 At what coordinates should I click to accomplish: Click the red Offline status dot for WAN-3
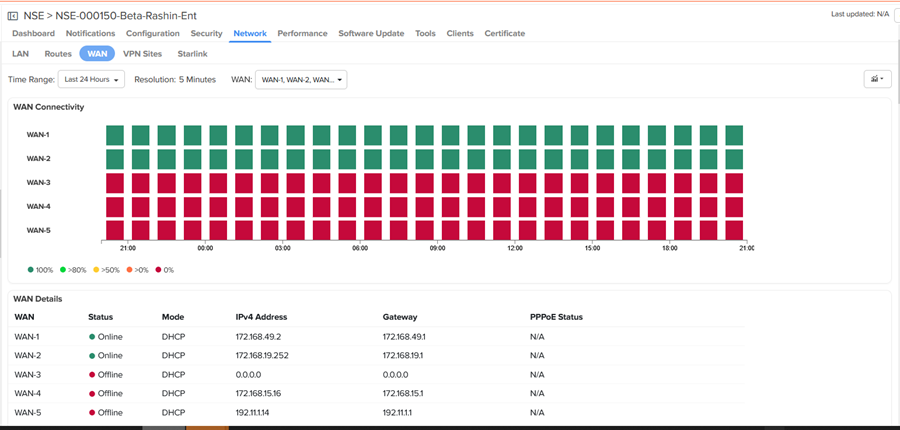(92, 374)
